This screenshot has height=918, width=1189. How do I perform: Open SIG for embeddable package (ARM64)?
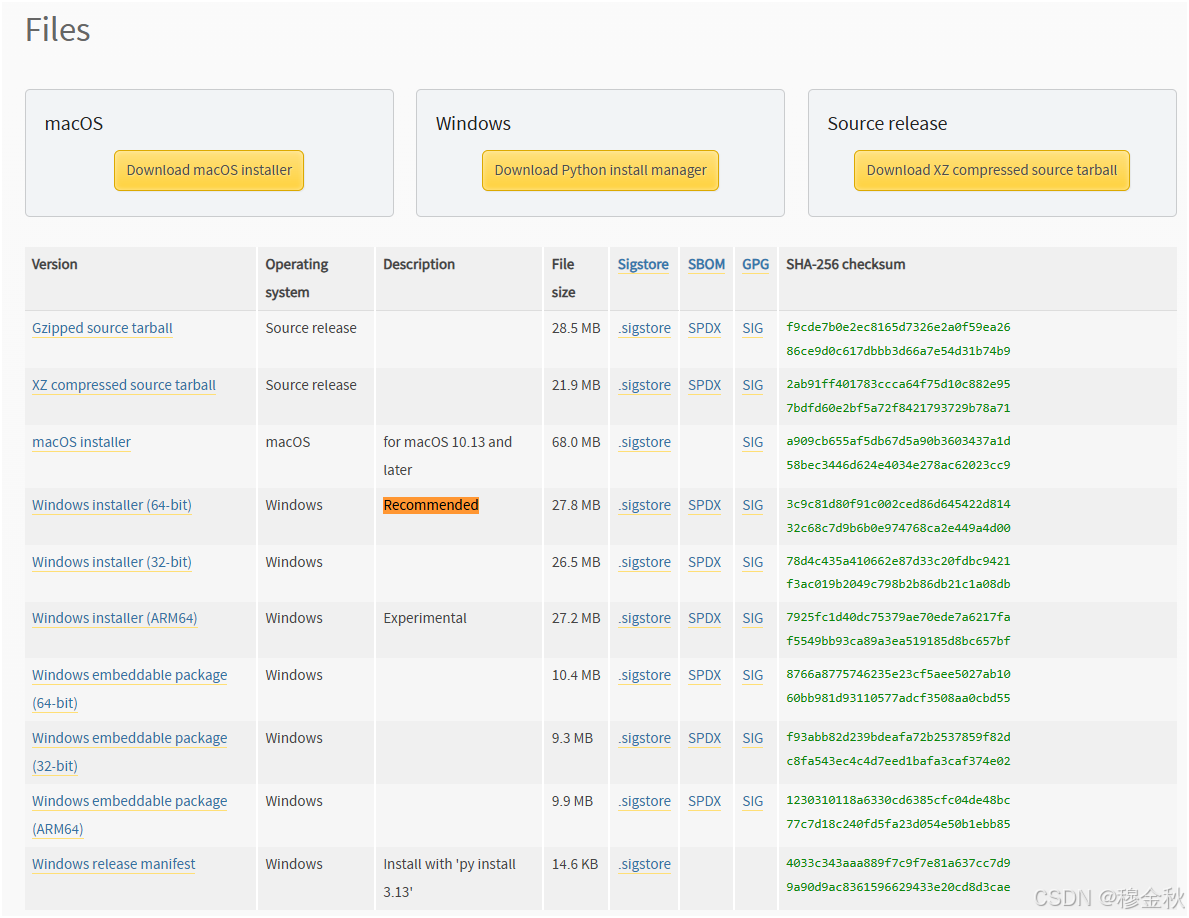pyautogui.click(x=752, y=801)
